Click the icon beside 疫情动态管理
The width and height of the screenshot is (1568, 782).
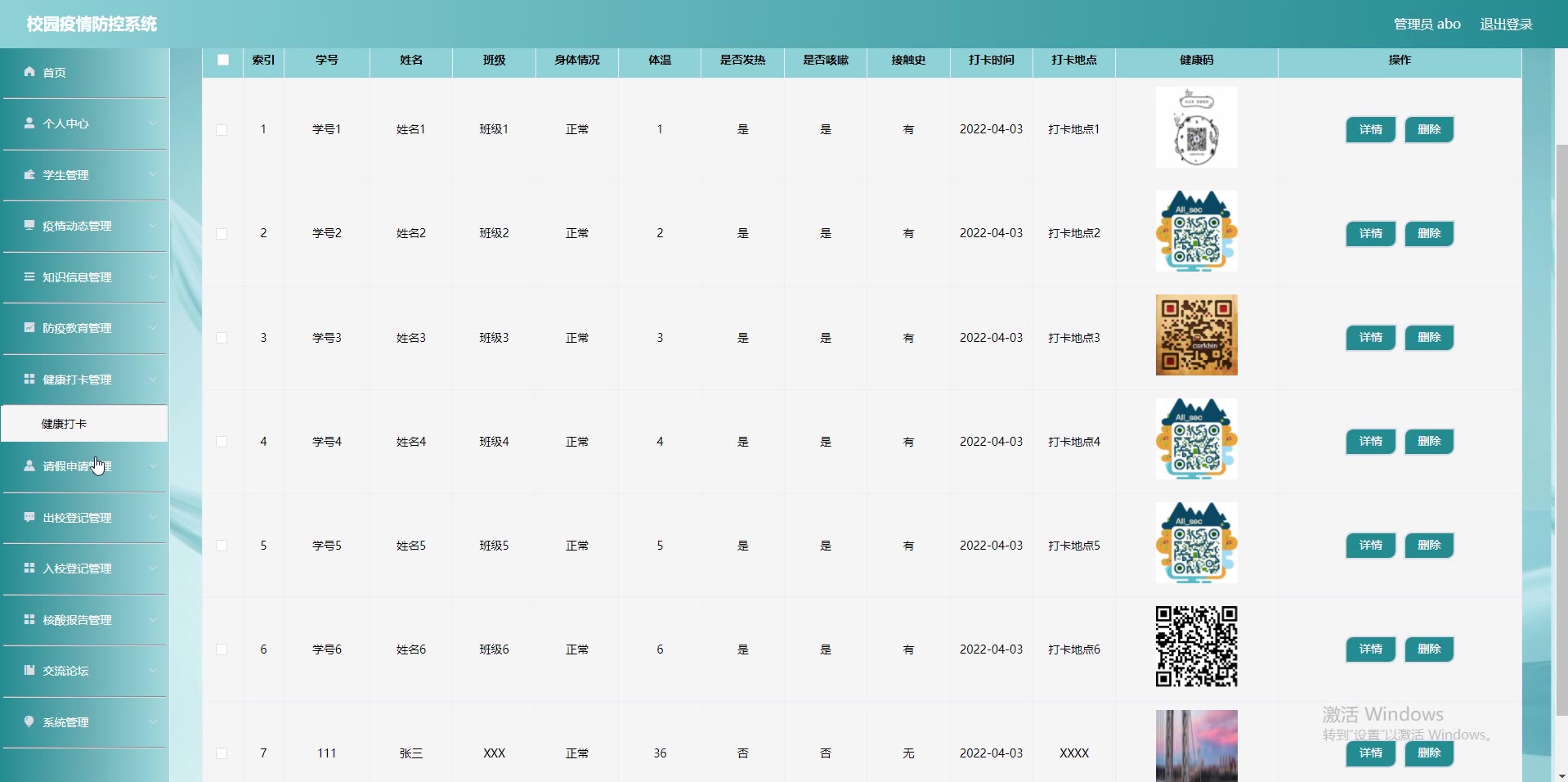[x=29, y=225]
